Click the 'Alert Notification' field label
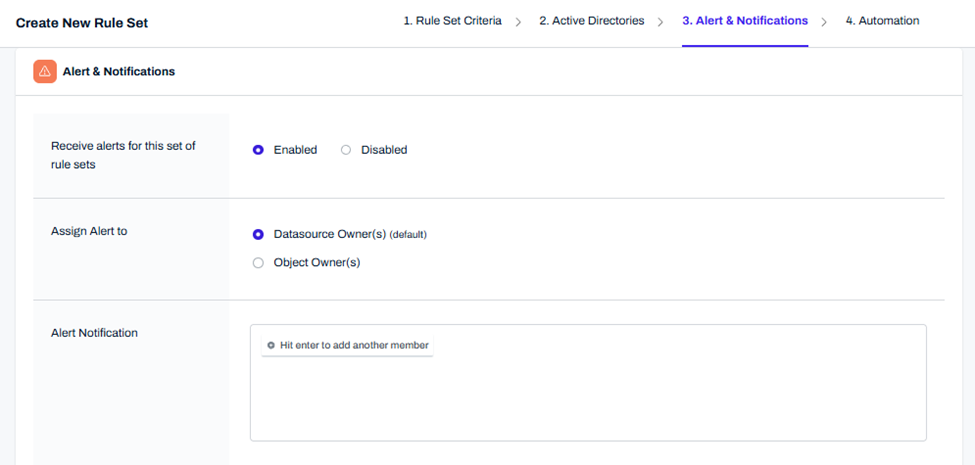This screenshot has width=975, height=465. pyautogui.click(x=94, y=333)
